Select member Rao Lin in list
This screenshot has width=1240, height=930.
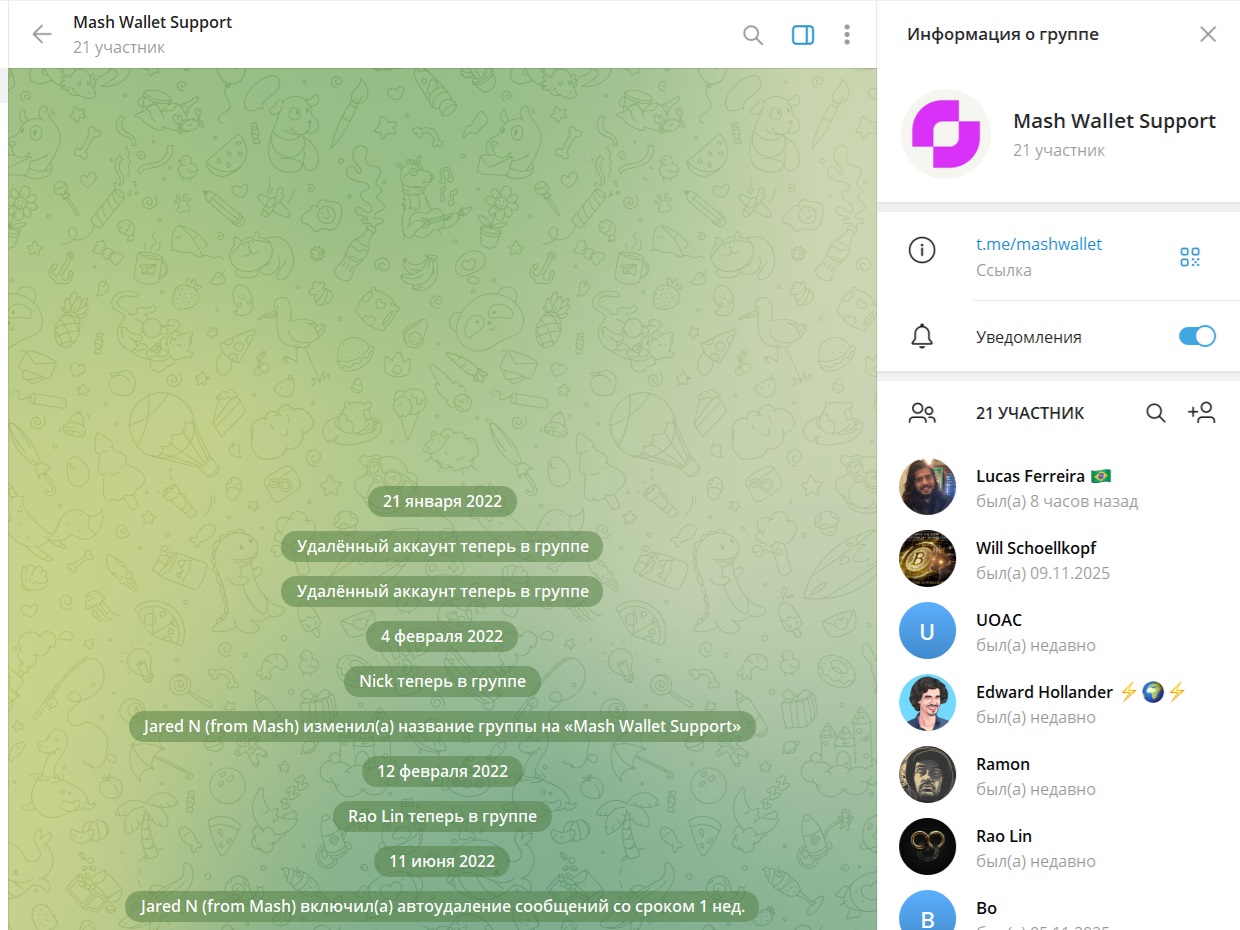point(1058,848)
